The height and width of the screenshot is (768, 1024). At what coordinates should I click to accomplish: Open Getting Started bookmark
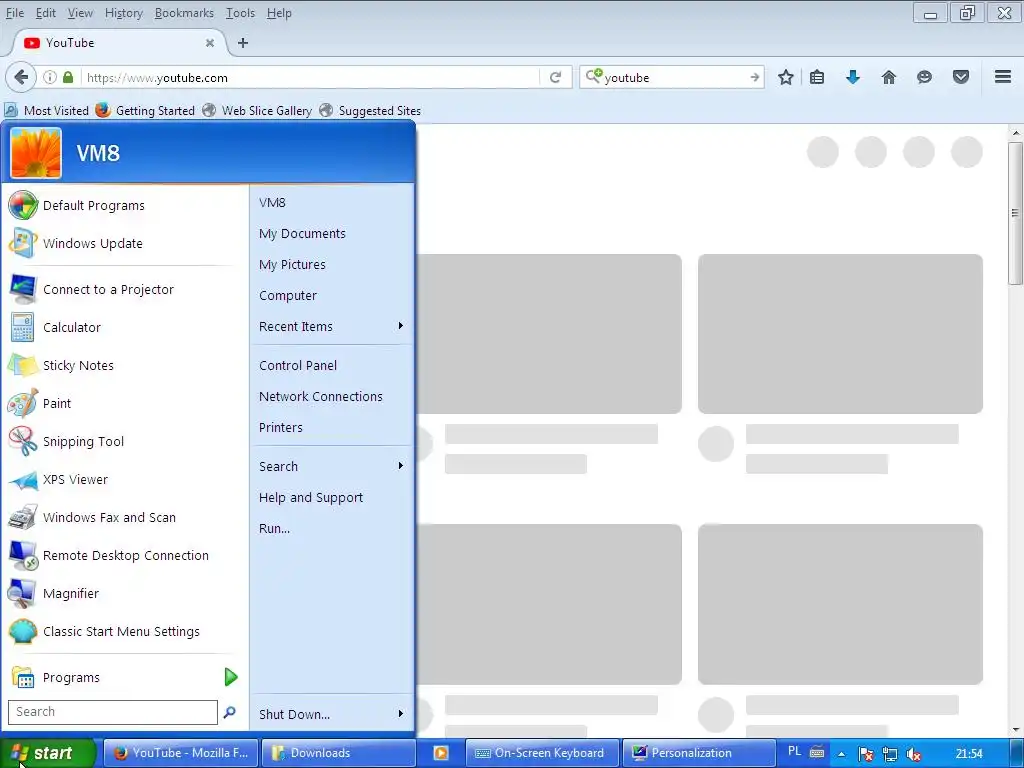pyautogui.click(x=145, y=110)
